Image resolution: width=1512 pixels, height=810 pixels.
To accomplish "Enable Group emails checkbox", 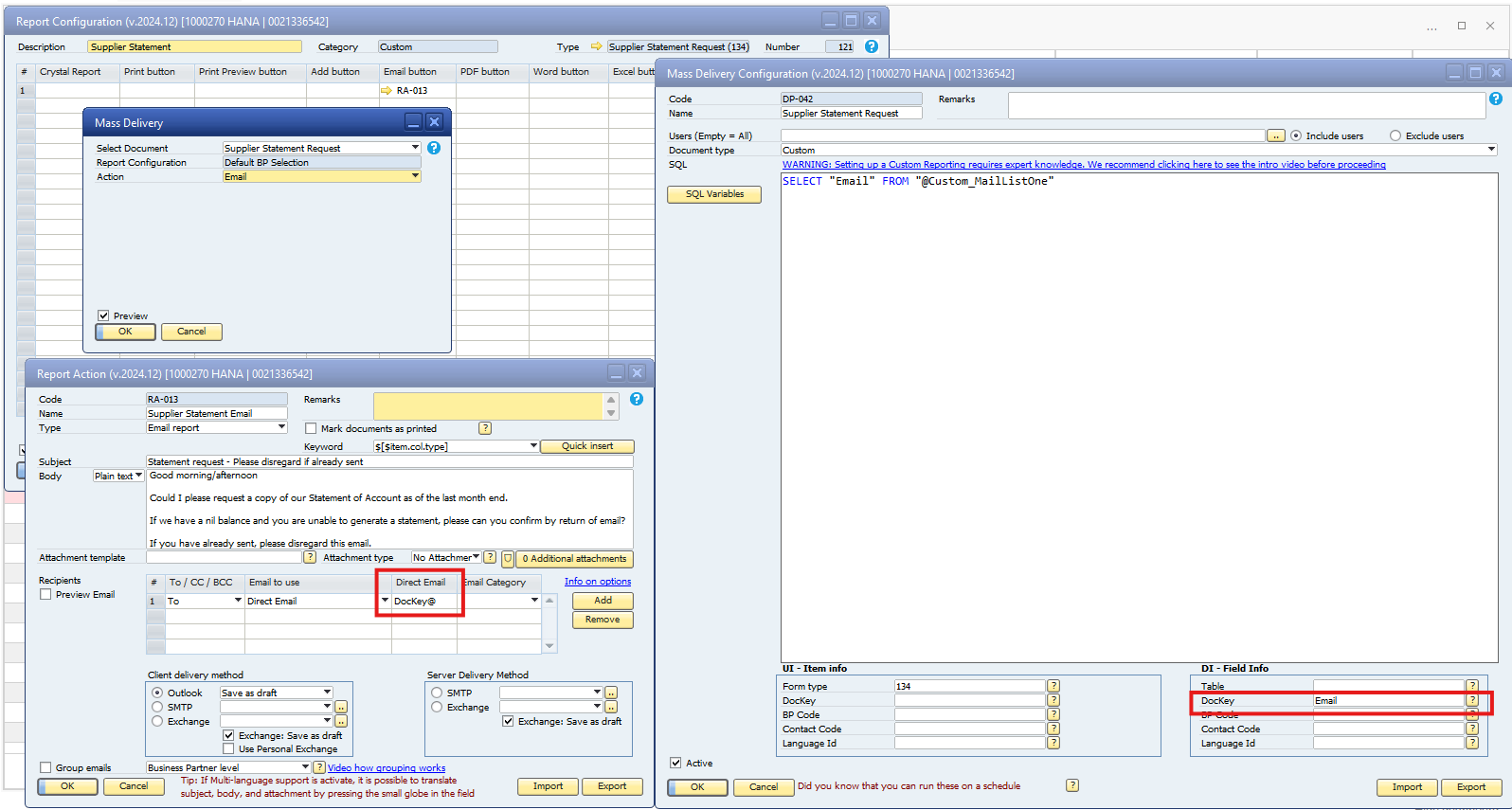I will click(x=45, y=767).
